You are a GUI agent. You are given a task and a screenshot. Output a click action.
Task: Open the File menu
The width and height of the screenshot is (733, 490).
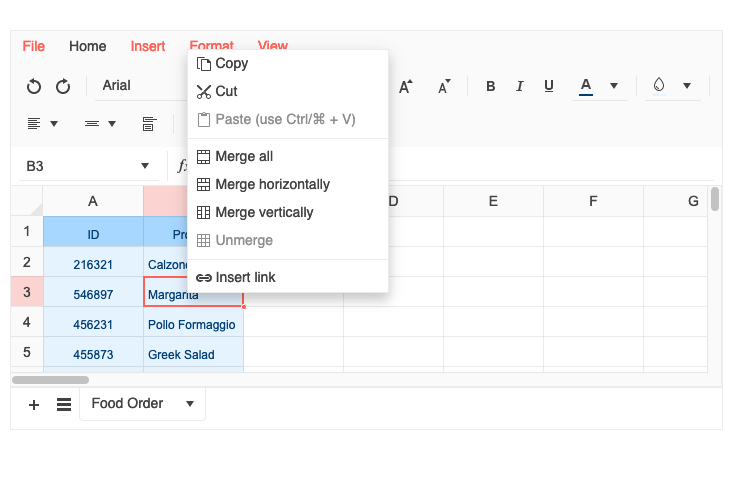coord(34,46)
